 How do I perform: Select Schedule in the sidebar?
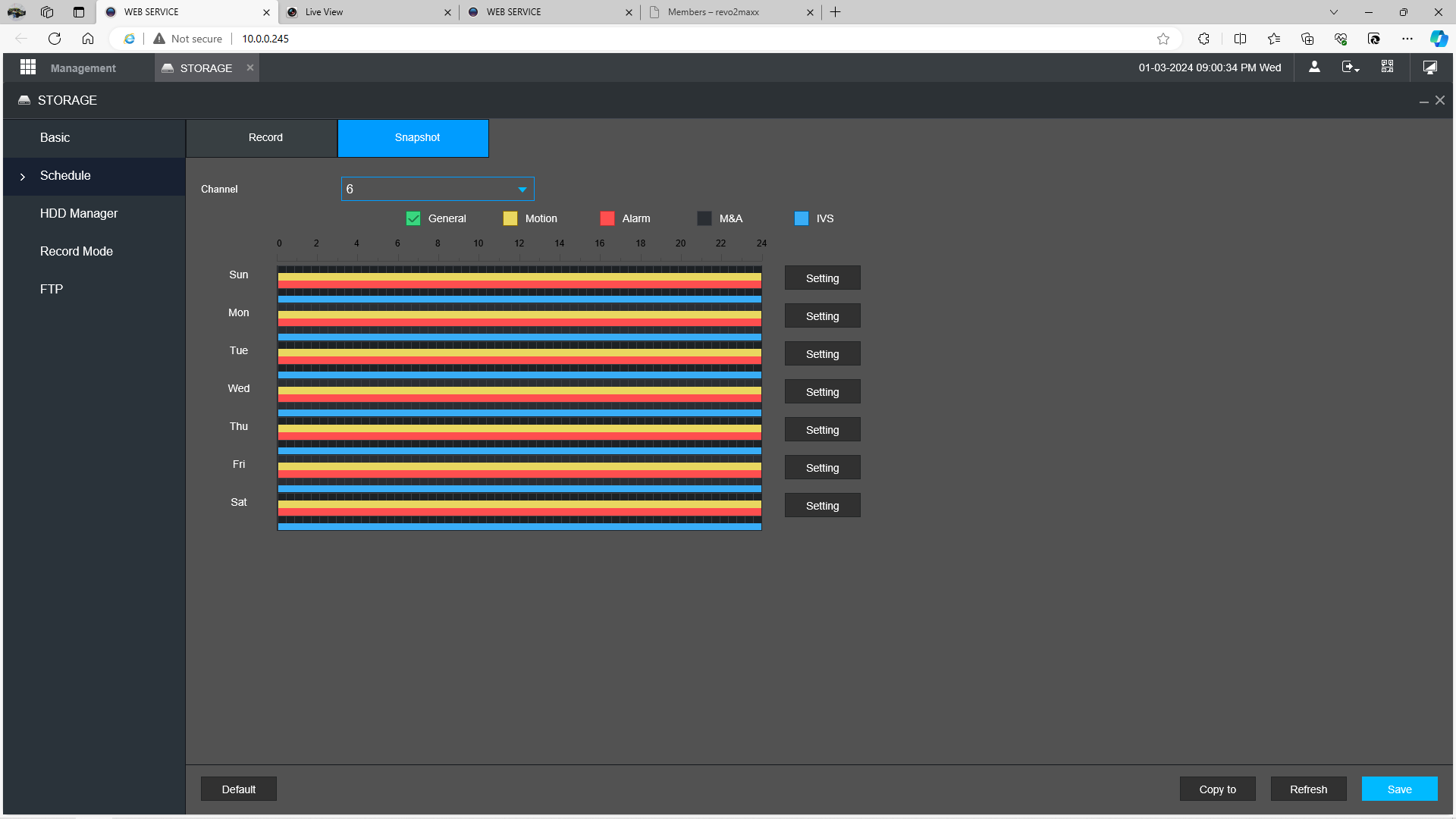pyautogui.click(x=94, y=176)
